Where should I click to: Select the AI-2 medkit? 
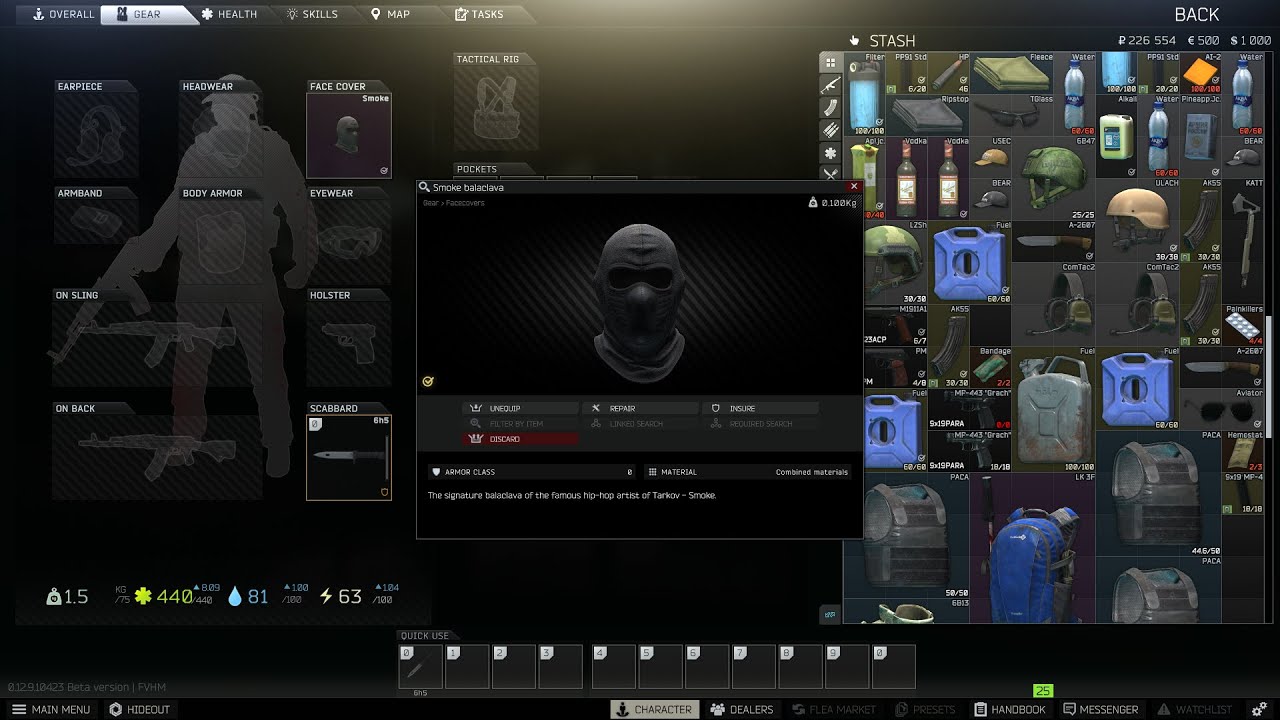tap(1201, 73)
